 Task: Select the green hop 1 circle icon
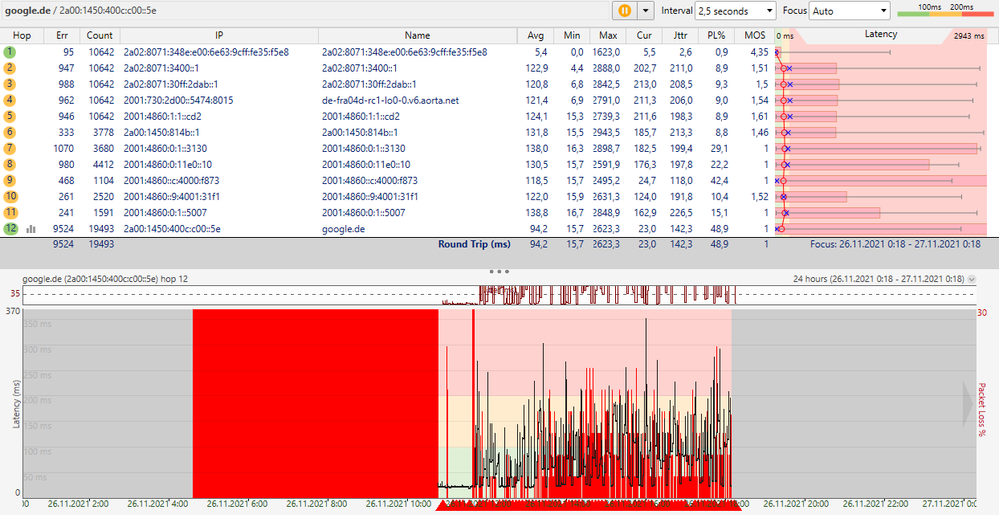(x=10, y=51)
